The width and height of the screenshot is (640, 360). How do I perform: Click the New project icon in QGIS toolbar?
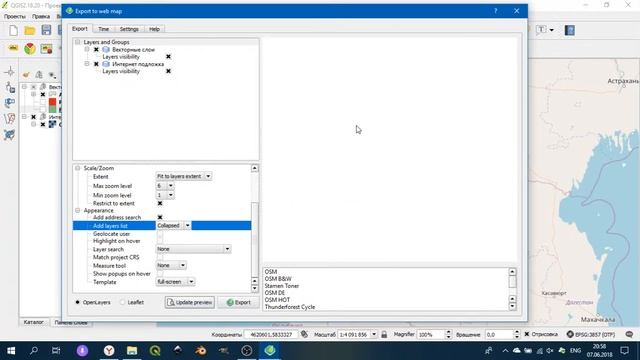pyautogui.click(x=13, y=30)
